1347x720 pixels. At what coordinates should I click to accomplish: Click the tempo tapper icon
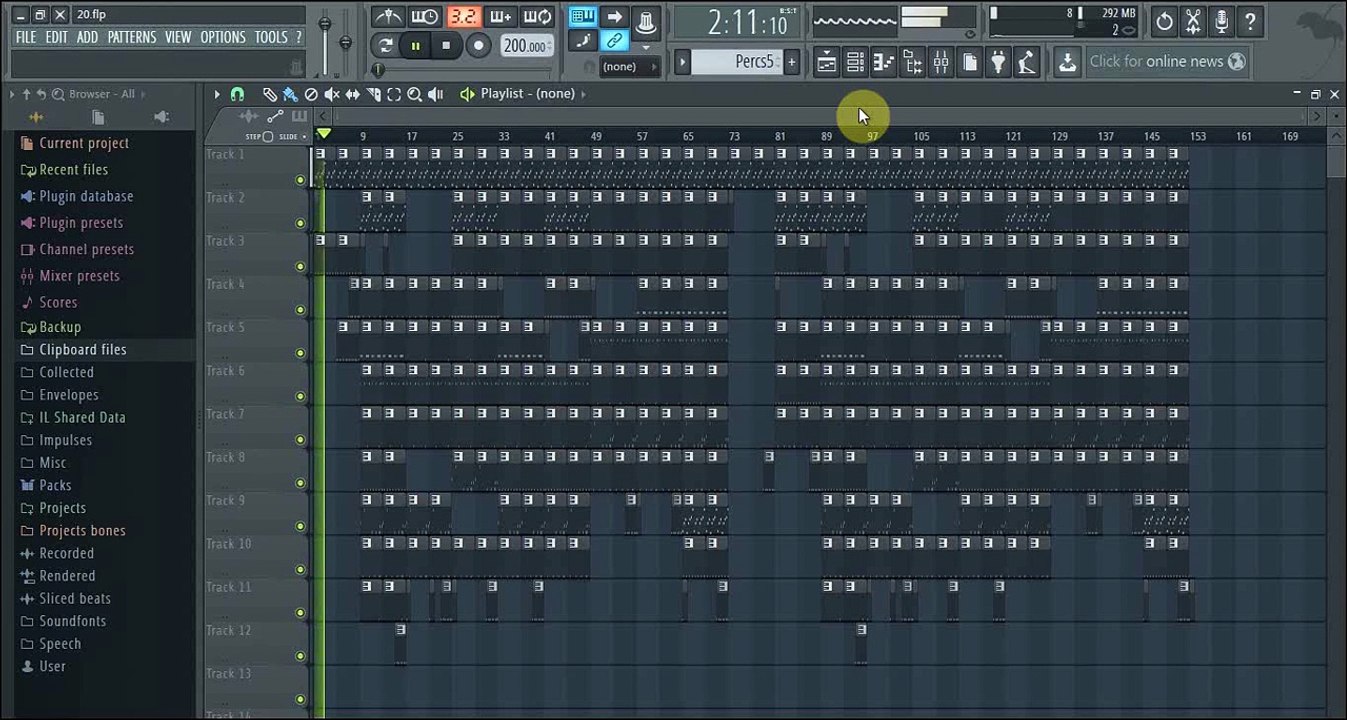pyautogui.click(x=1027, y=62)
